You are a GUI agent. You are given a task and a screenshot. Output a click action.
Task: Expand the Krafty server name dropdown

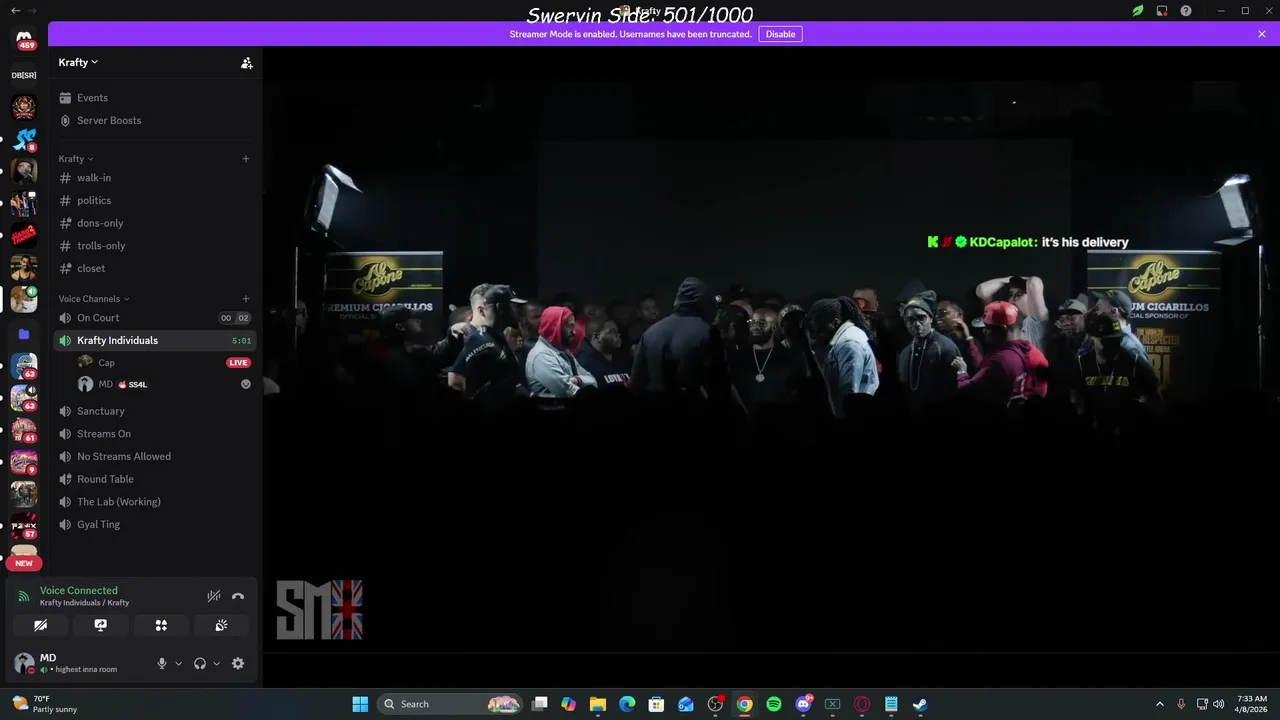(x=78, y=62)
